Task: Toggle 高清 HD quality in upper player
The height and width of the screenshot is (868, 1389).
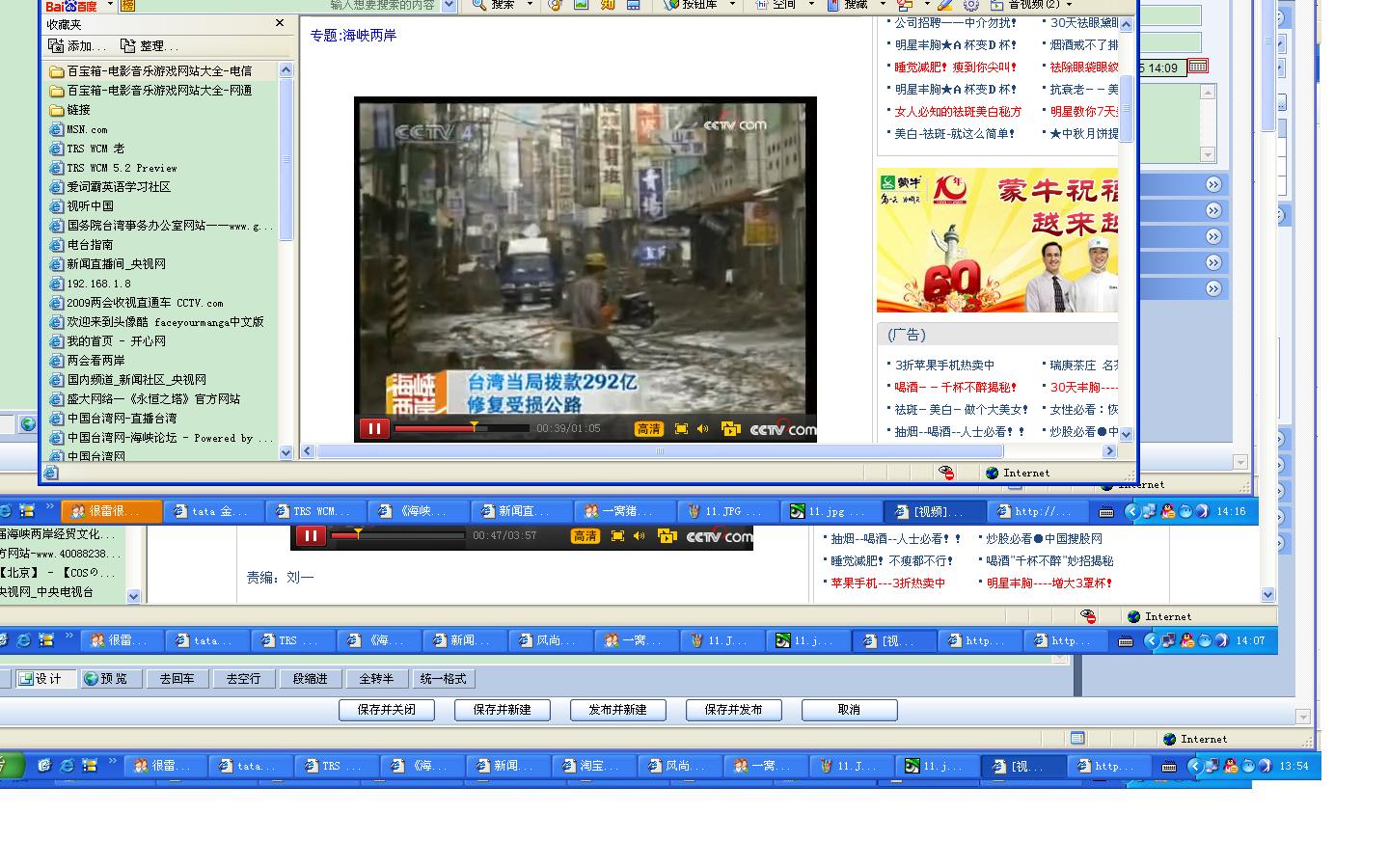Action: point(648,429)
